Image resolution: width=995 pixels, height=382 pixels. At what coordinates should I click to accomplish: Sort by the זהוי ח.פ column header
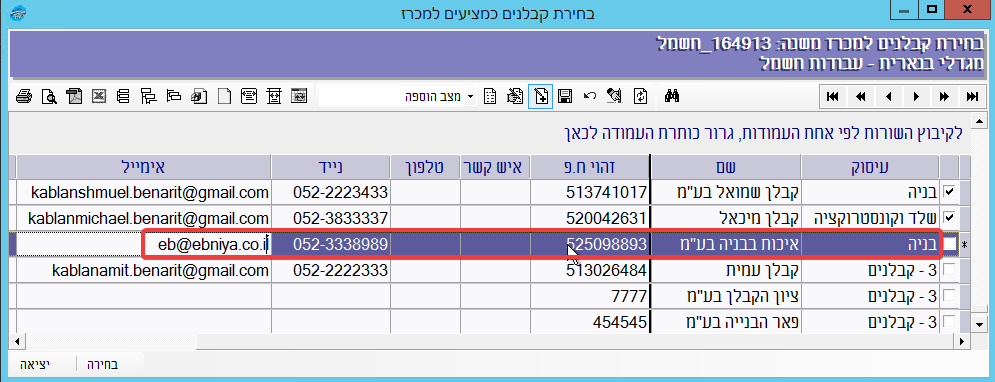pos(590,167)
